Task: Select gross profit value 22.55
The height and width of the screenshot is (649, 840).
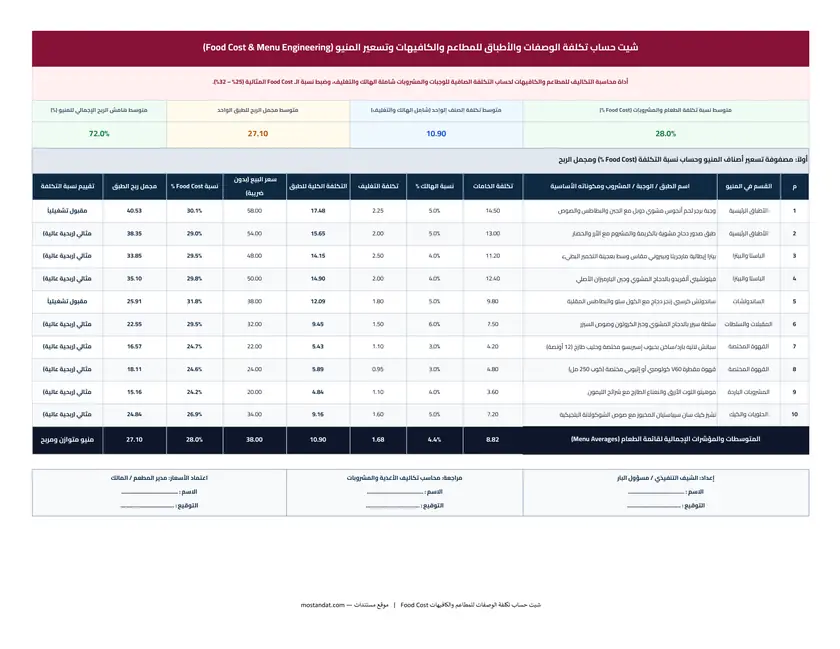Action: pos(134,324)
